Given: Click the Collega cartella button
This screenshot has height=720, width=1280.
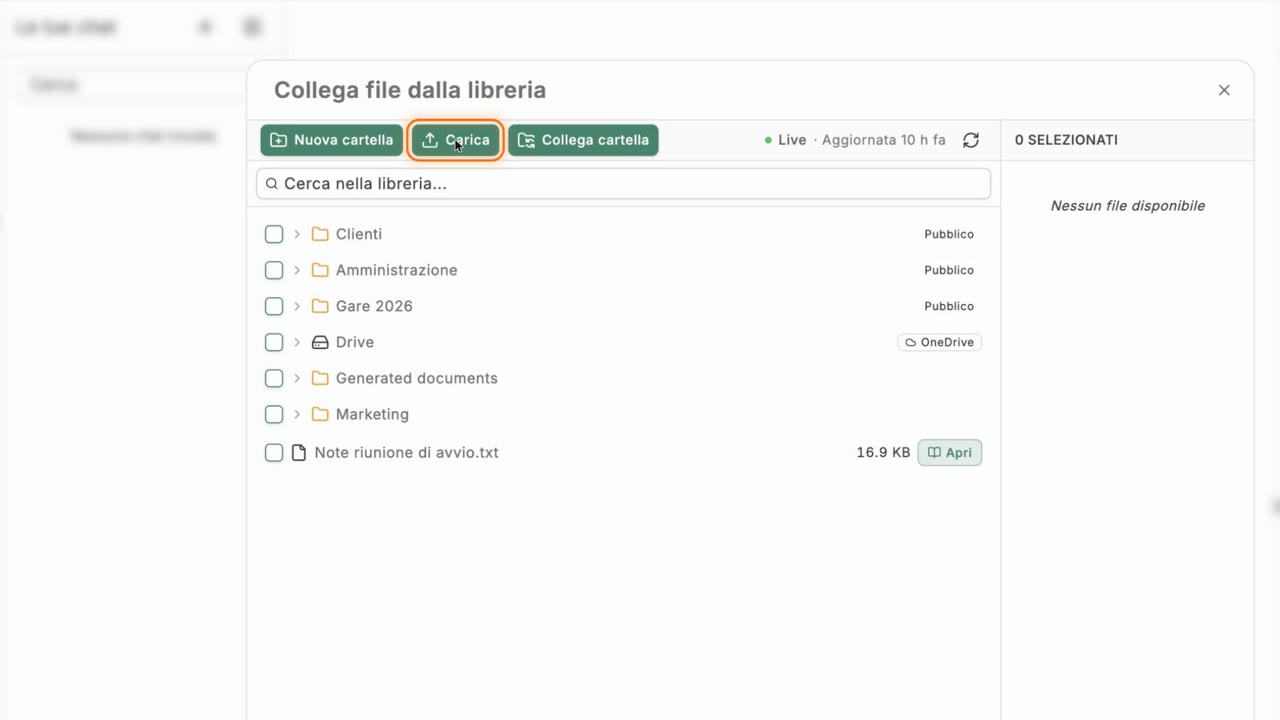Looking at the screenshot, I should (x=583, y=140).
